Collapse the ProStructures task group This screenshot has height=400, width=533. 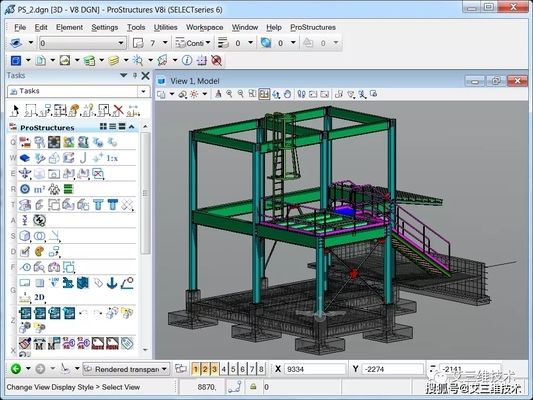click(x=132, y=127)
